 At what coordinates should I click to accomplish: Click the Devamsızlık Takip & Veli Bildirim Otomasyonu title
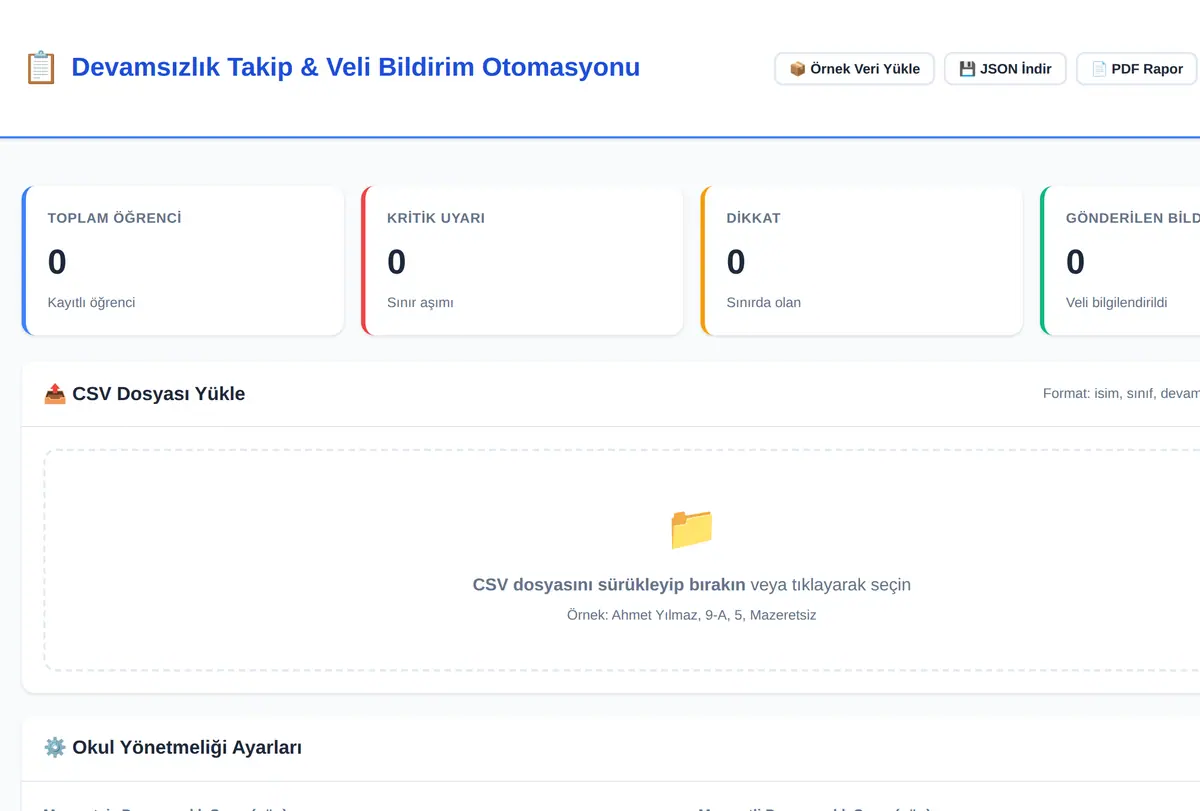click(x=356, y=67)
